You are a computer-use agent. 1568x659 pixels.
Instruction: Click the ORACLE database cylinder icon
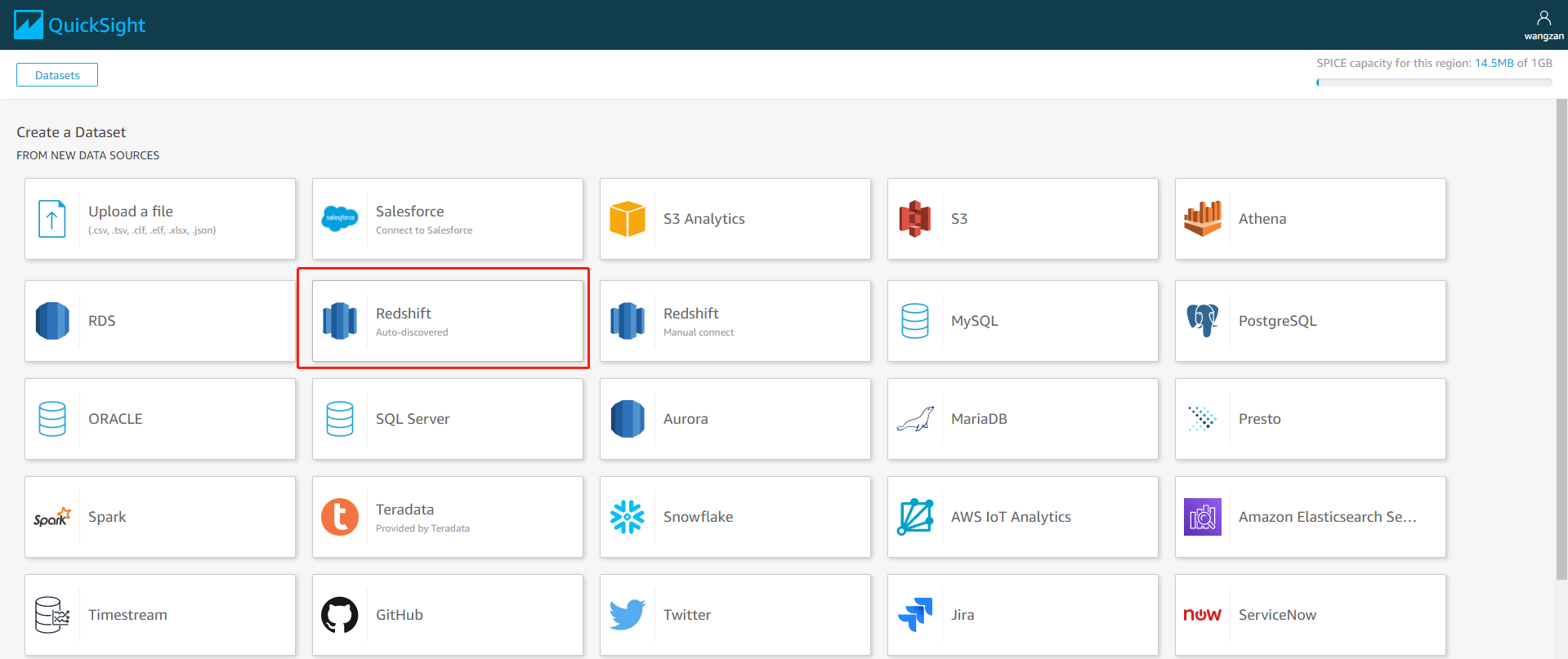pos(52,419)
